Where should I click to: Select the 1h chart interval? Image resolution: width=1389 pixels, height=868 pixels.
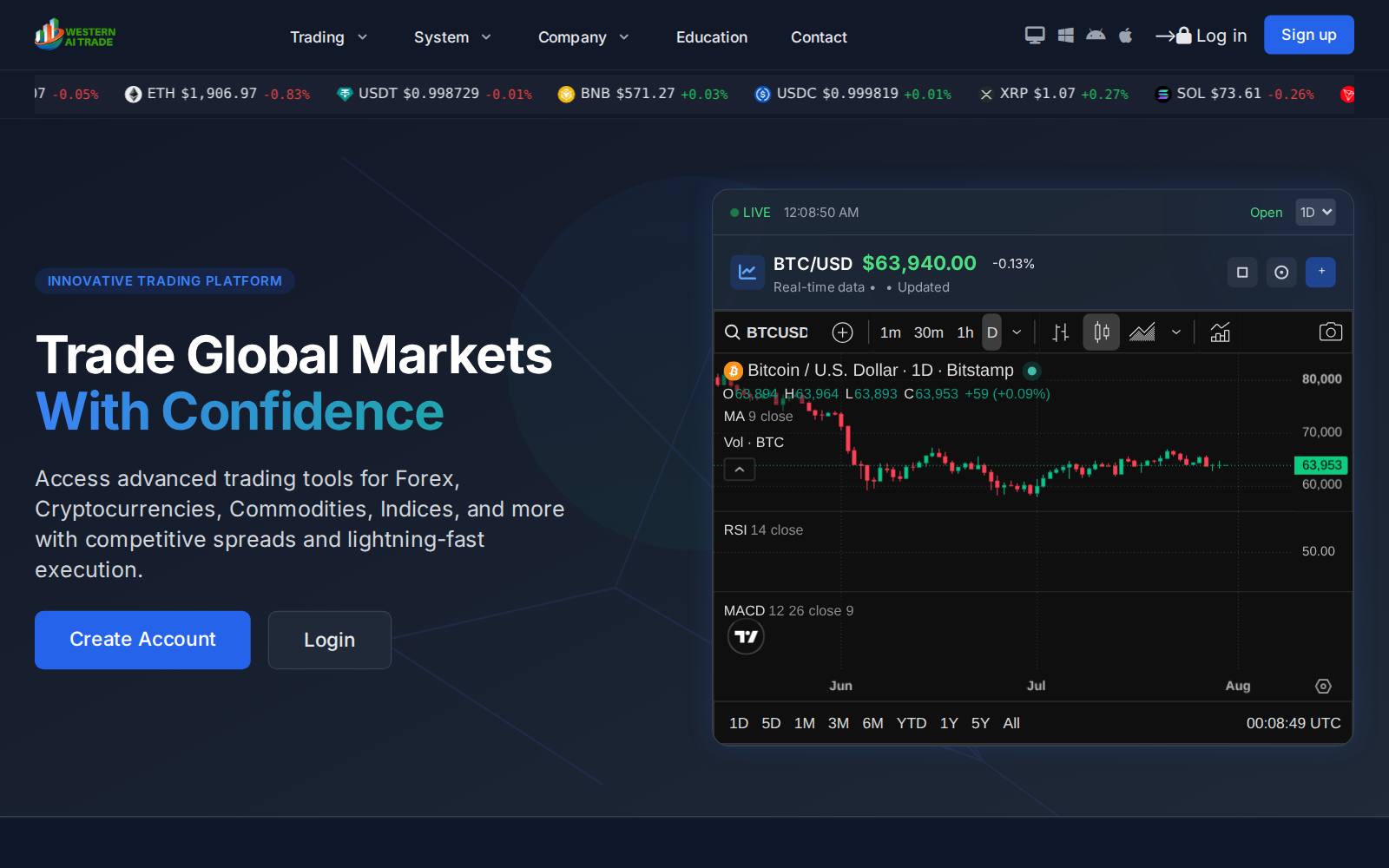coord(965,332)
